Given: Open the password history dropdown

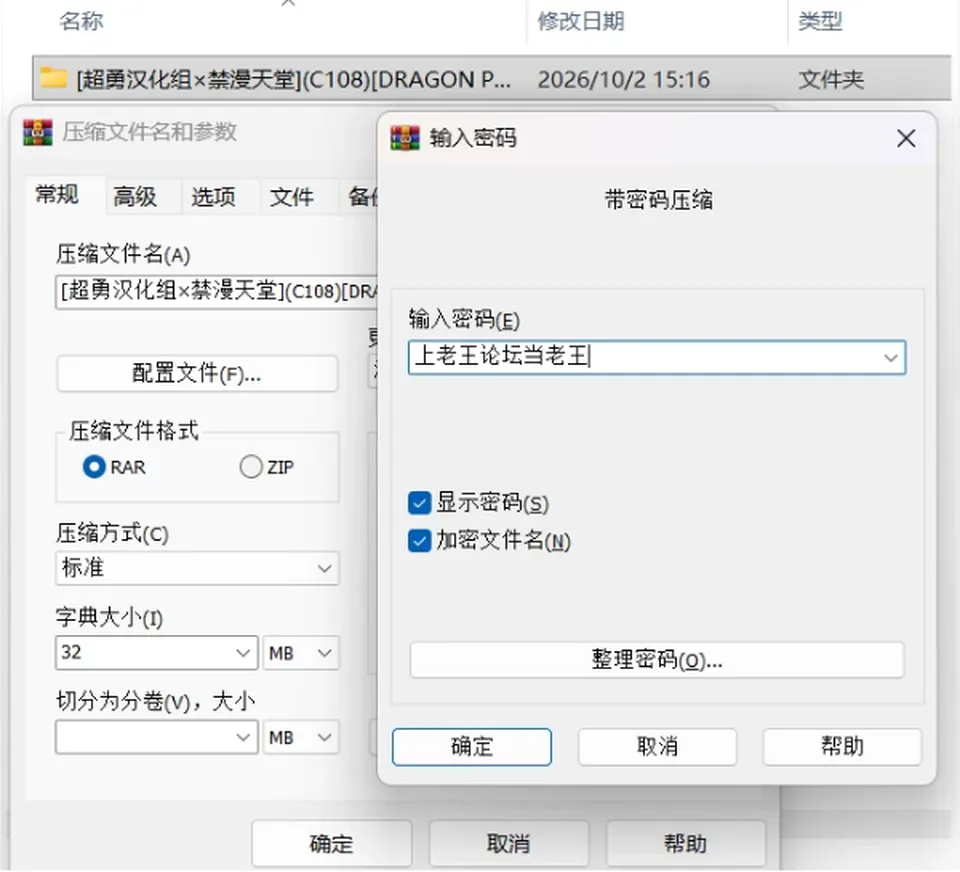Looking at the screenshot, I should [x=891, y=358].
